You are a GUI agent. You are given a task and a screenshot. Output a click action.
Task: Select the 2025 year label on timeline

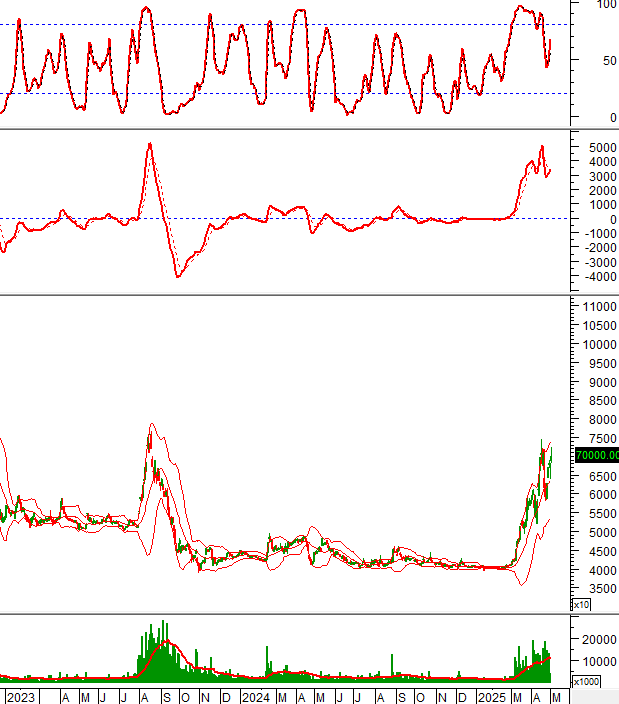click(492, 697)
